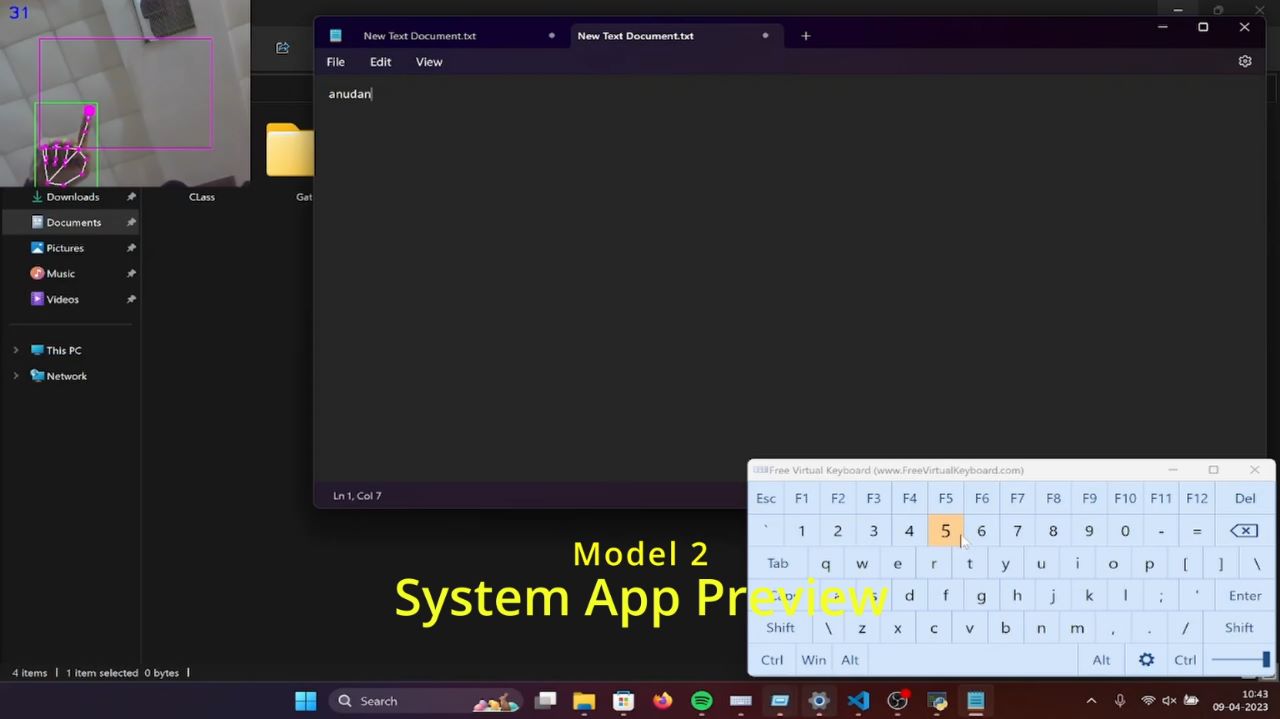Screen dimensions: 1280x719
Task: Click the share icon in Explorer toolbar
Action: pyautogui.click(x=282, y=47)
